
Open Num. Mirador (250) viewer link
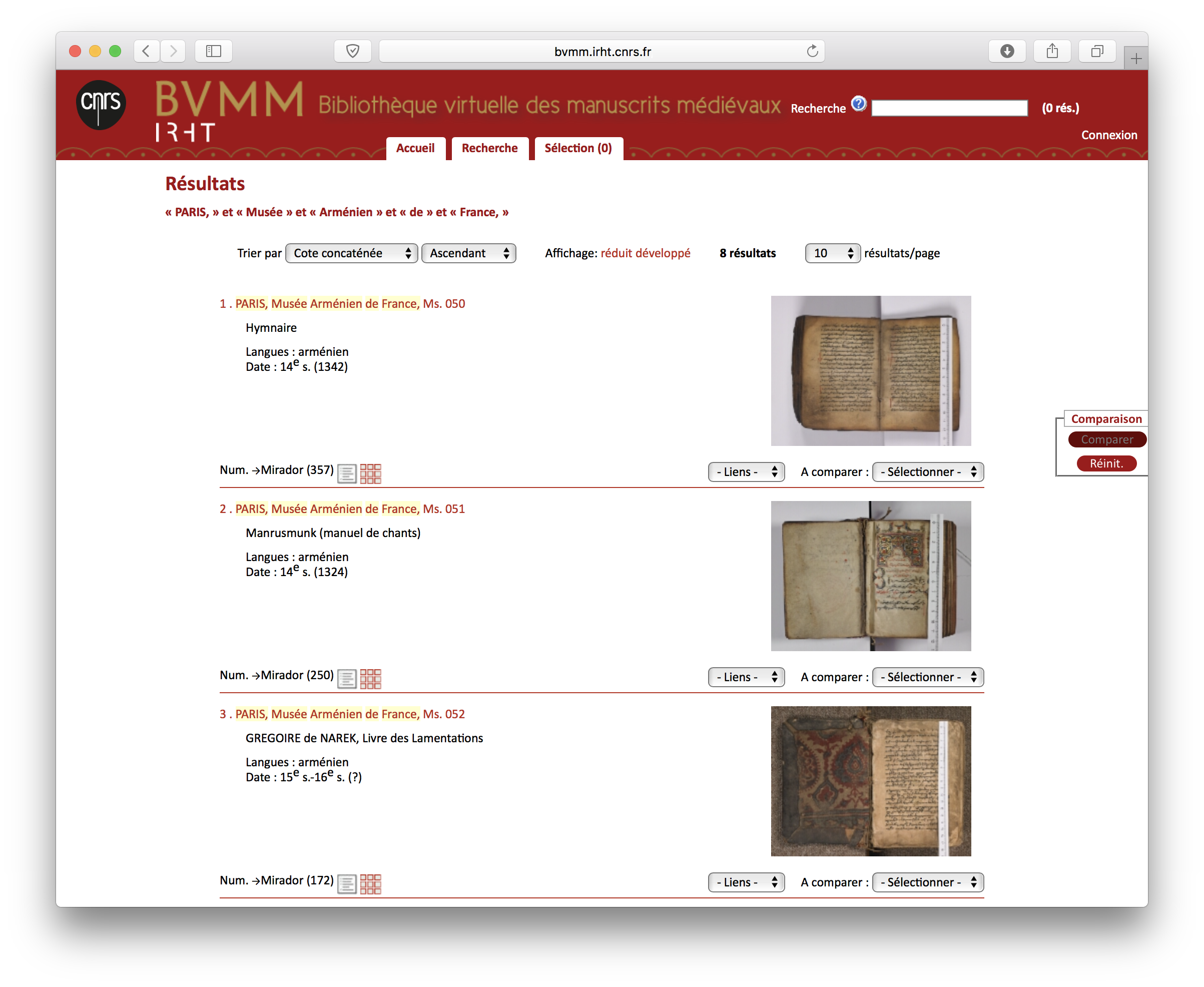coord(277,676)
